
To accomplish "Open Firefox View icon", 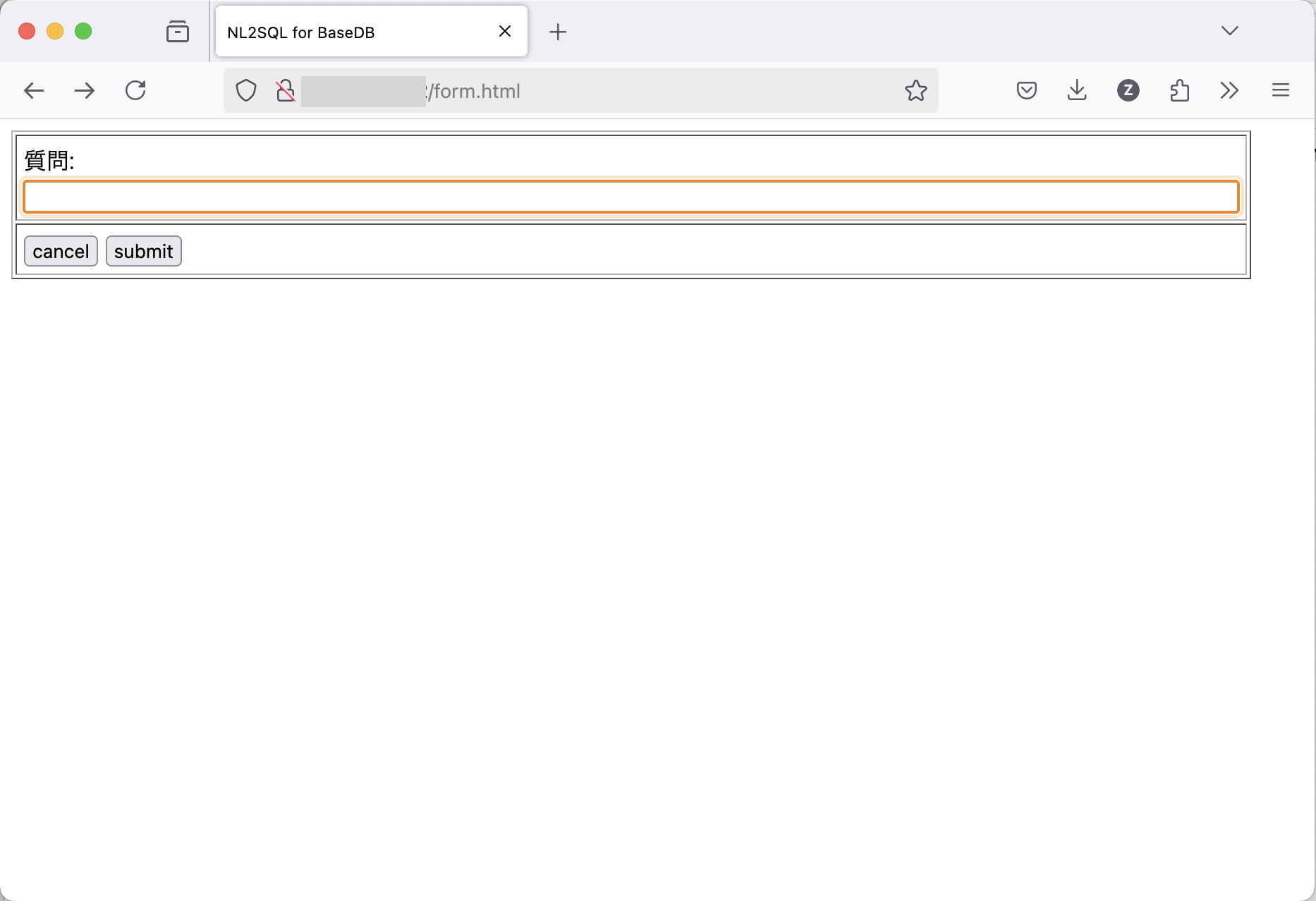I will click(x=178, y=32).
